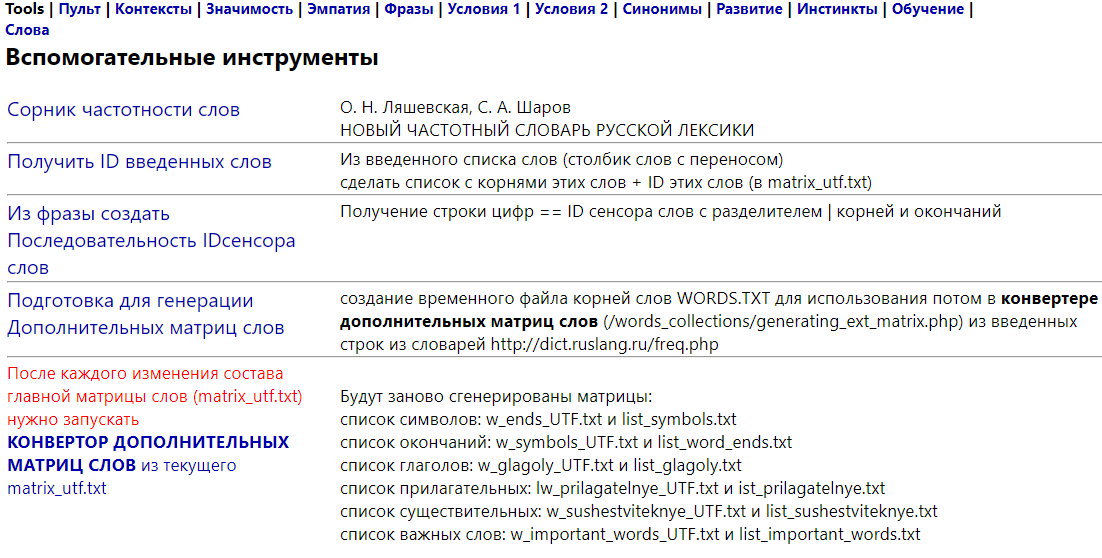
Task: Navigate to Синонимы
Action: pyautogui.click(x=664, y=9)
